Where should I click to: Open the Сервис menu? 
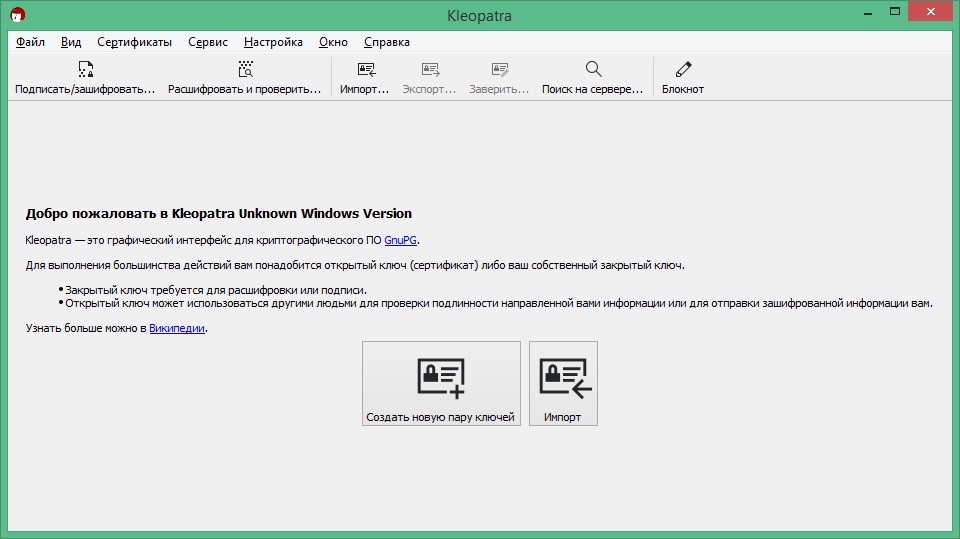click(208, 42)
